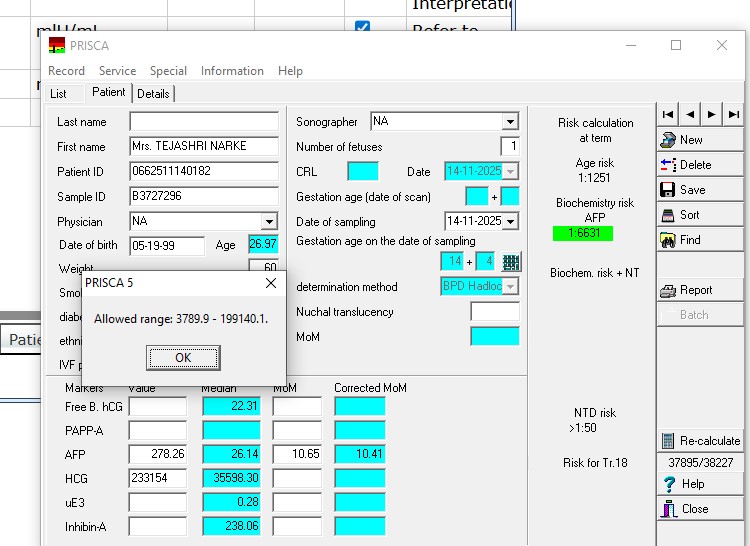Screen dimensions: 750x546
Task: Click the green AFP risk indicator
Action: pyautogui.click(x=582, y=233)
